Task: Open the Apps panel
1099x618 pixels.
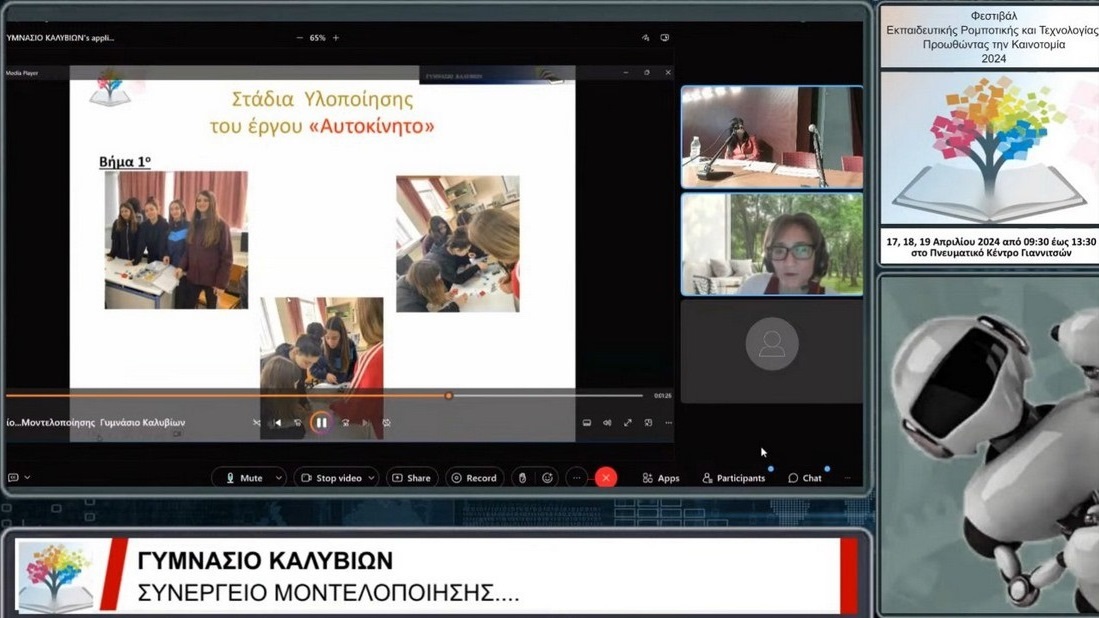Action: (661, 478)
